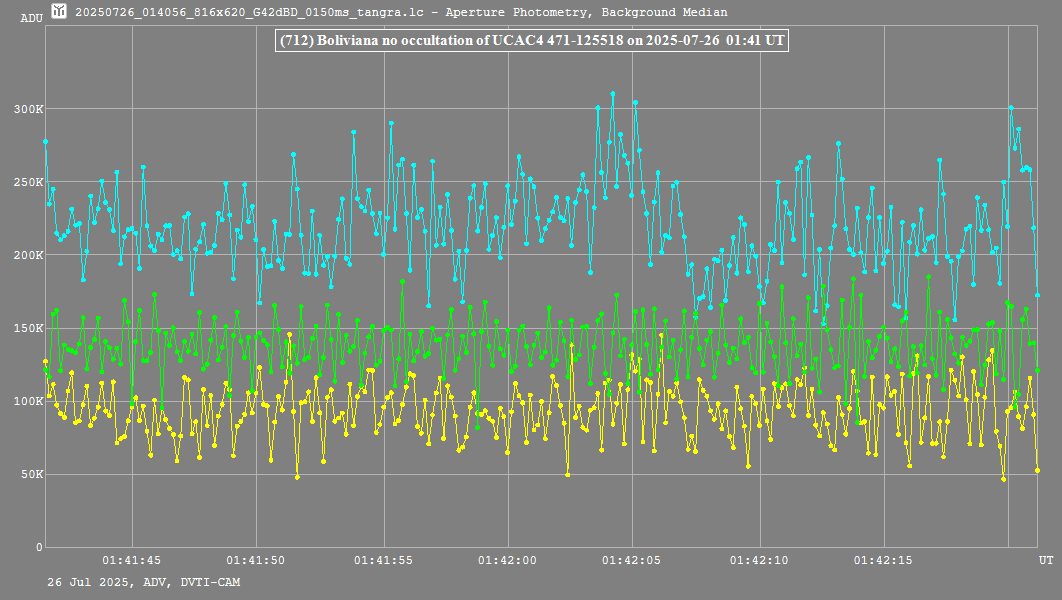The image size is (1062, 600).
Task: Jump to the 01:42:00 time label
Action: [508, 560]
